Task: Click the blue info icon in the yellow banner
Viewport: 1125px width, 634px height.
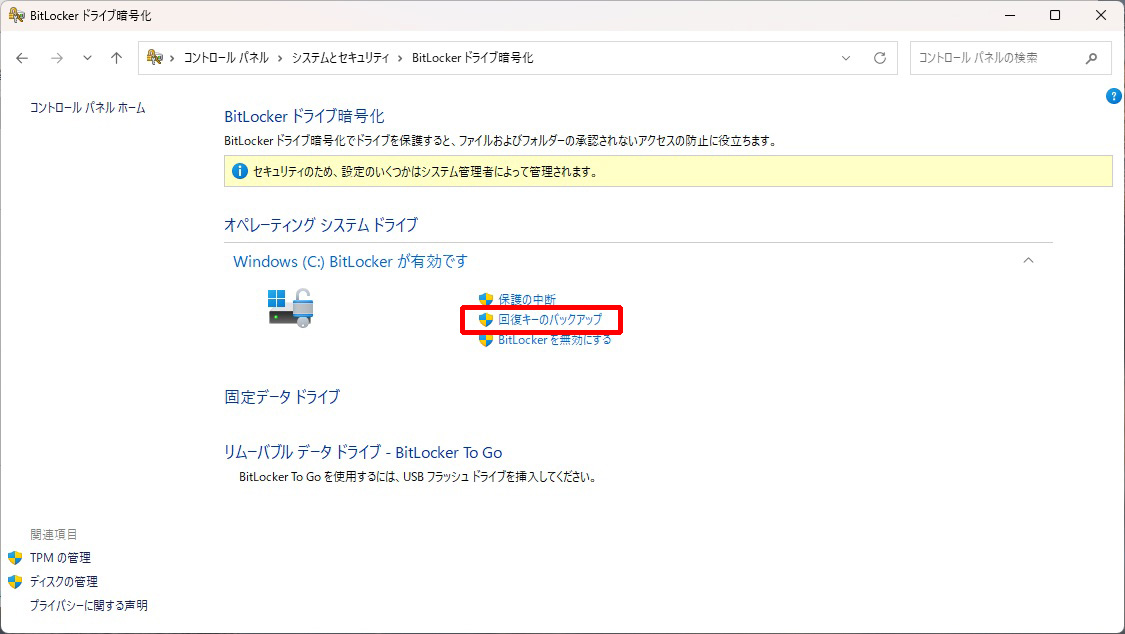Action: pos(240,171)
